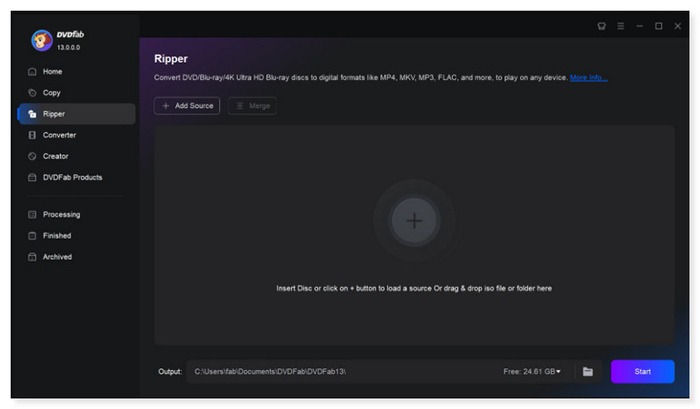This screenshot has width=700, height=409.
Task: Click the Ripper page heading
Action: 171,58
